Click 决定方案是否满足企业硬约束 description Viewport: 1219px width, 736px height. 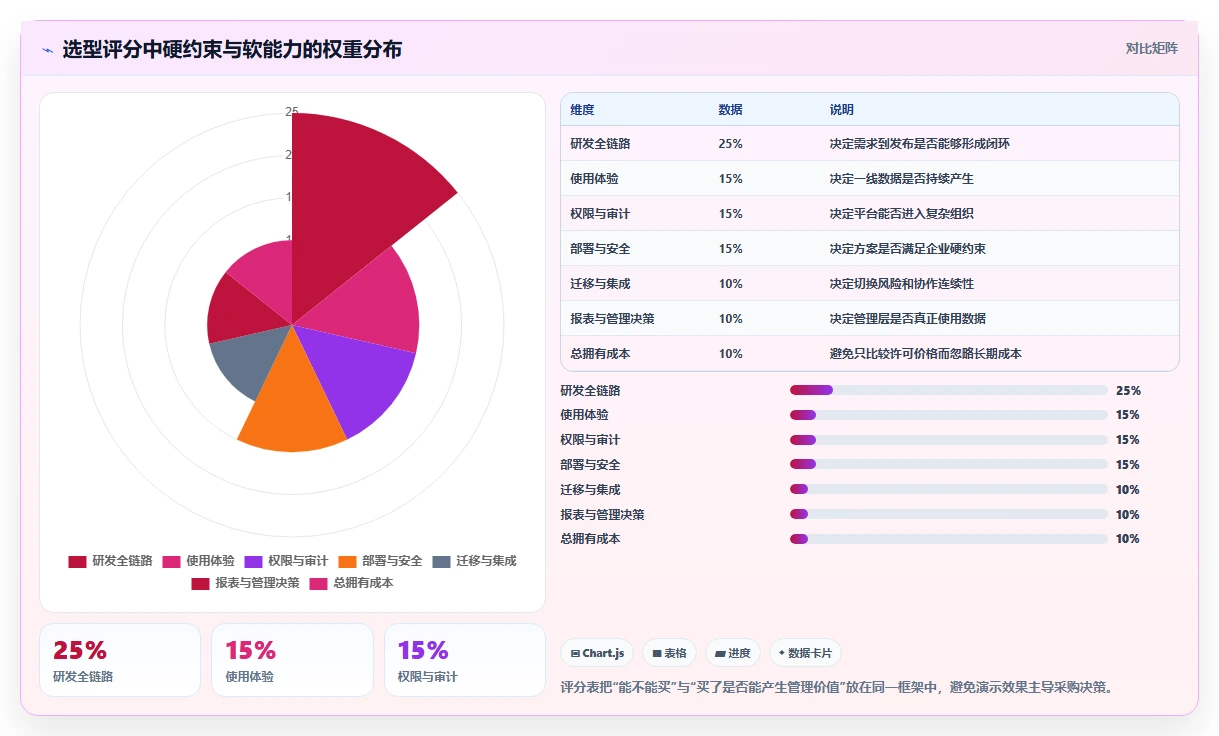pyautogui.click(x=907, y=249)
